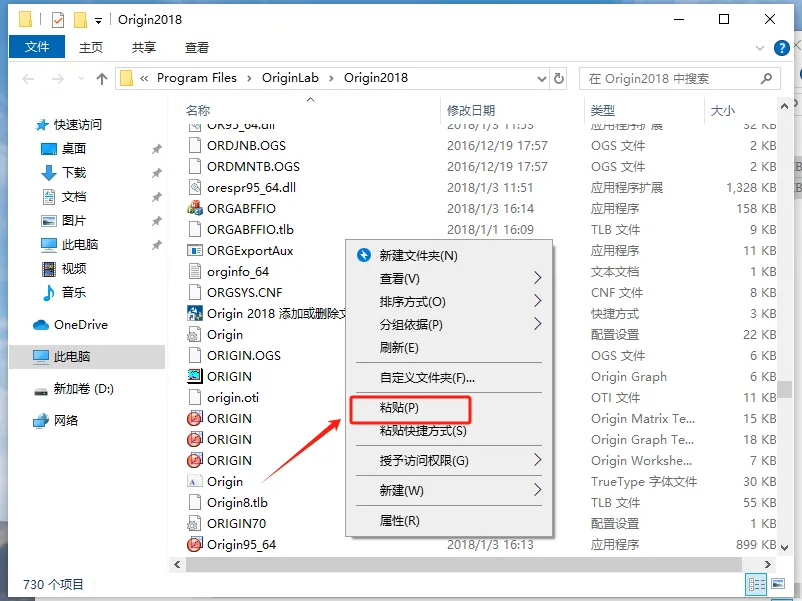Select the origin.oti file
The height and width of the screenshot is (601, 802).
click(233, 397)
